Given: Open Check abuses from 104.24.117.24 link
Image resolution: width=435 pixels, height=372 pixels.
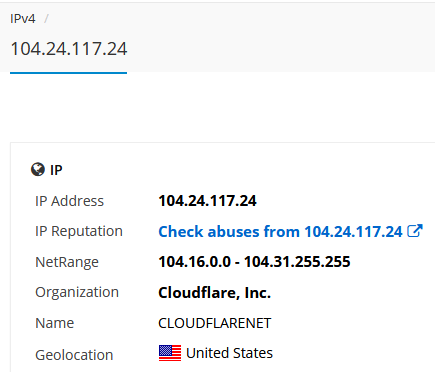Looking at the screenshot, I should (280, 231).
